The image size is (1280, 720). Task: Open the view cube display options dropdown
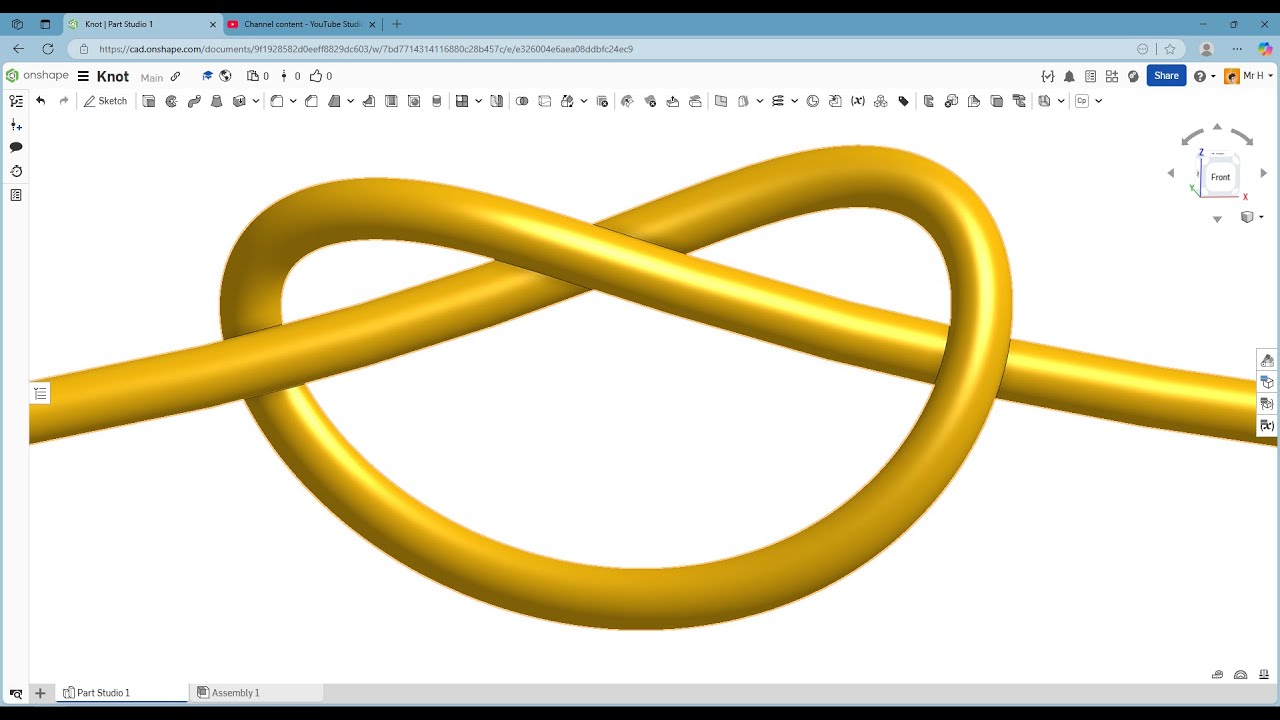tap(1252, 217)
